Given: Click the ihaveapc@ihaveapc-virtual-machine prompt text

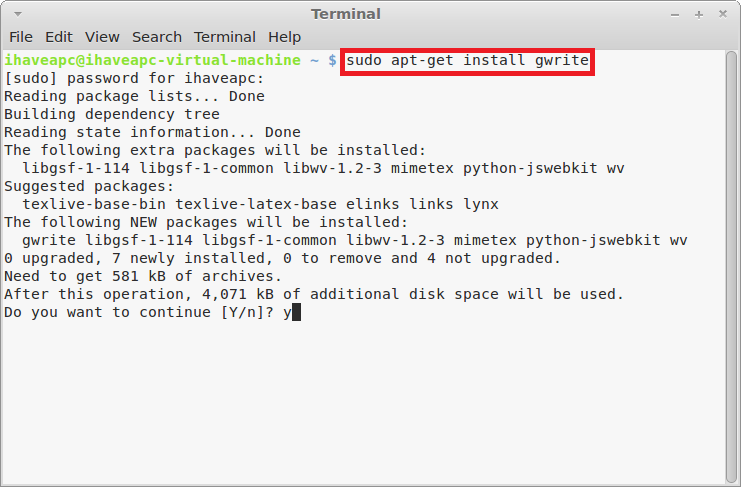Looking at the screenshot, I should pos(152,60).
